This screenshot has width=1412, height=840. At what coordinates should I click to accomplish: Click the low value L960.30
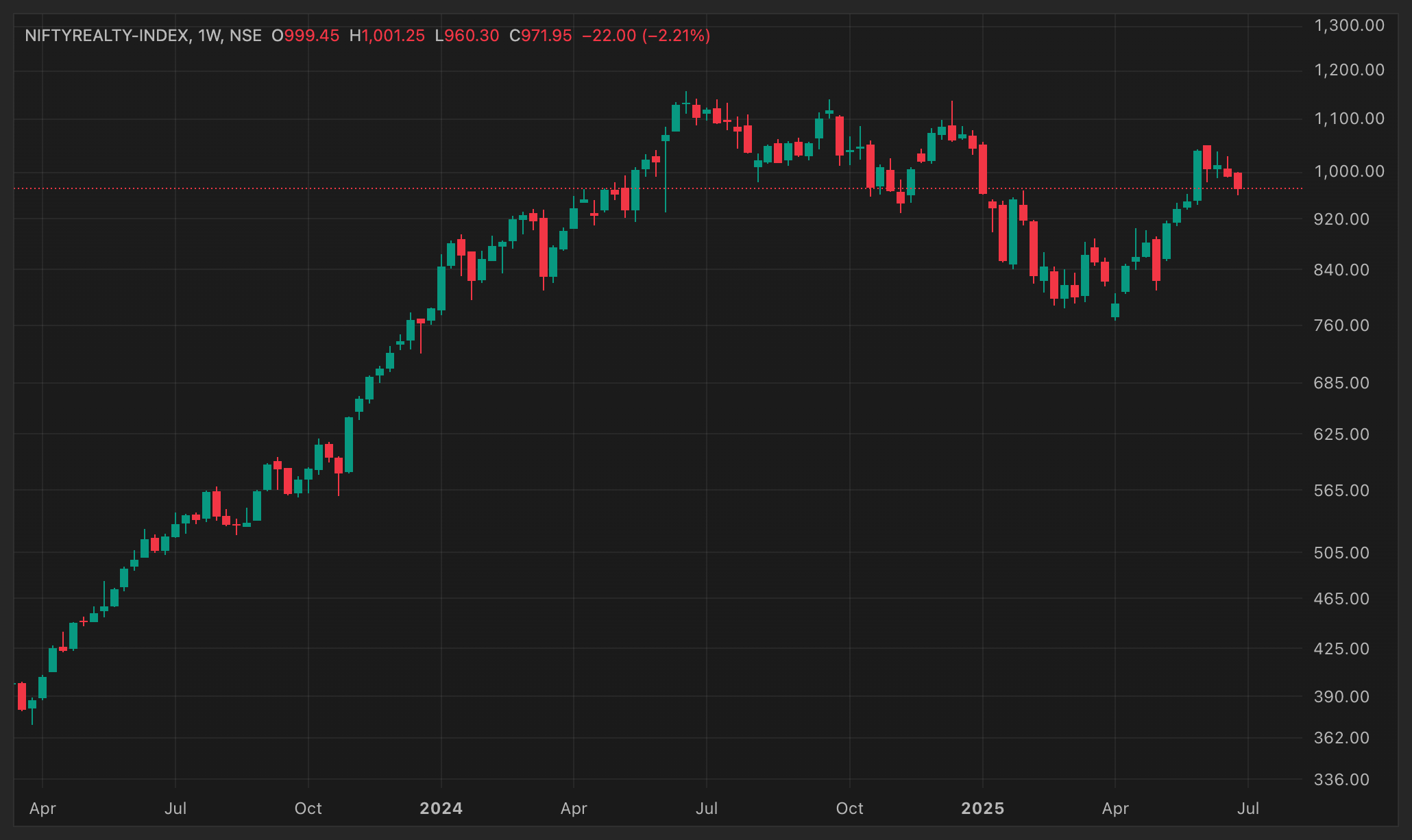click(x=467, y=36)
